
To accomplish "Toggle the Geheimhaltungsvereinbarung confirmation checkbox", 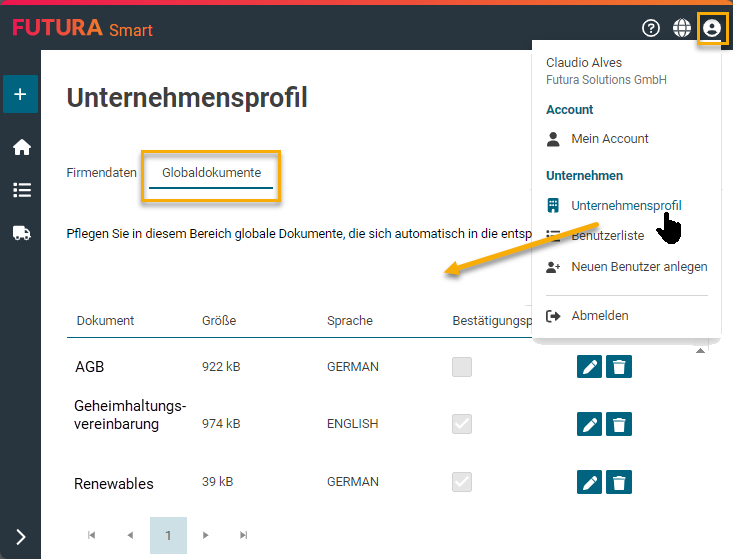I will 461,424.
